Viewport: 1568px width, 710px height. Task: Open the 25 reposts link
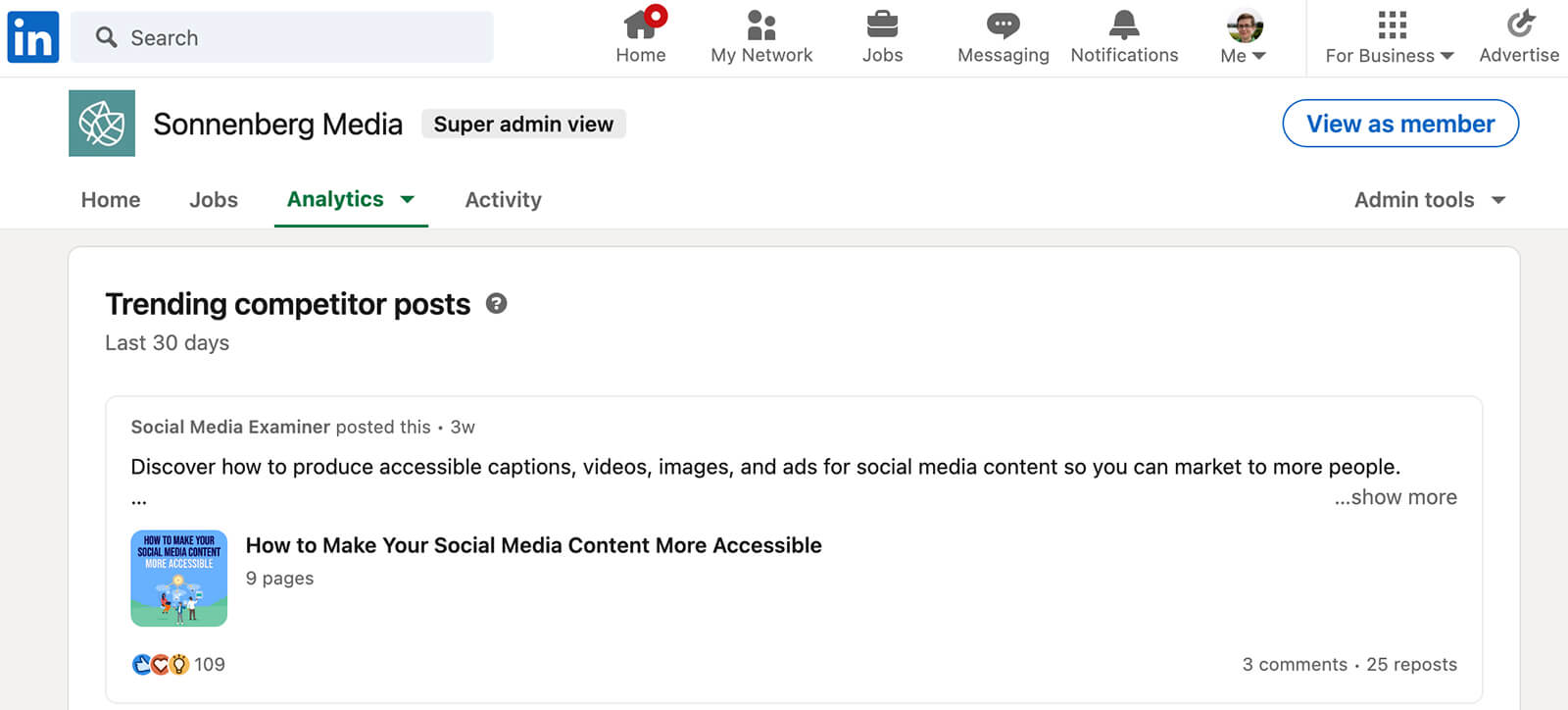click(x=1411, y=664)
